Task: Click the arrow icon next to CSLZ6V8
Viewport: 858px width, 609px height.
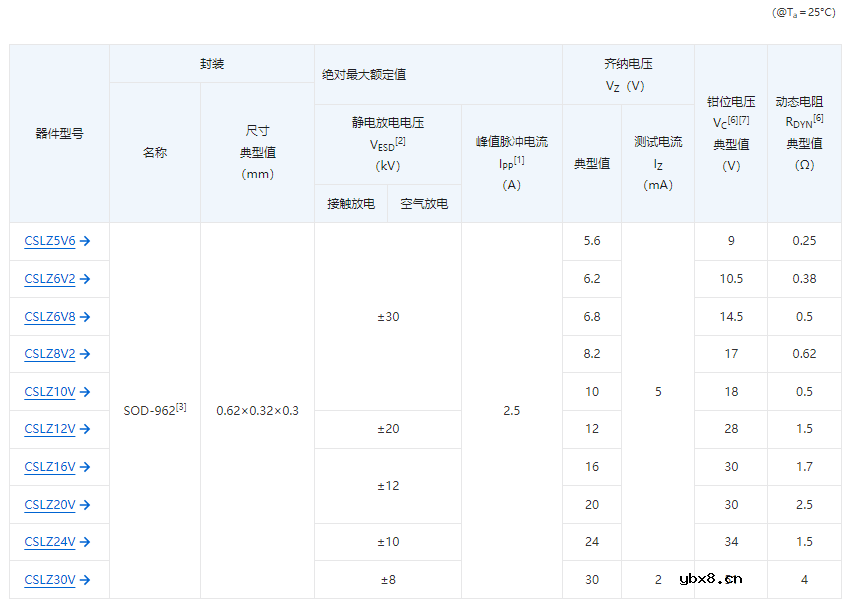Action: pyautogui.click(x=86, y=316)
